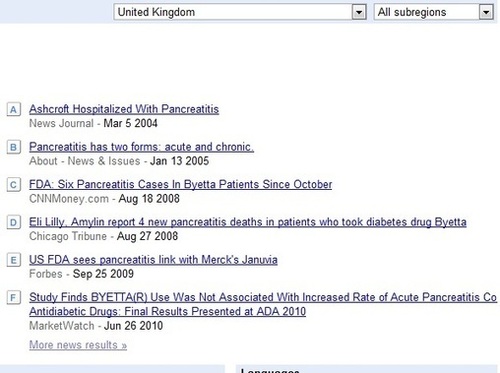Screen dimensions: 500x373
Task: Click the date Aug 18 2008
Action: (149, 199)
